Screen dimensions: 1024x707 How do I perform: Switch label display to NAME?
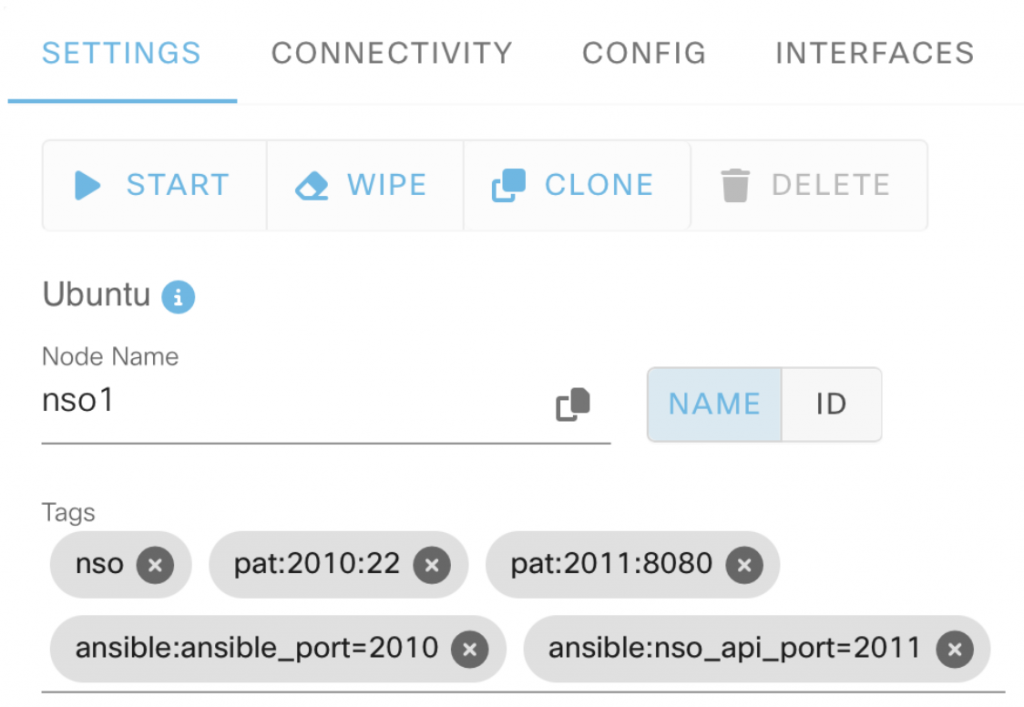(714, 404)
